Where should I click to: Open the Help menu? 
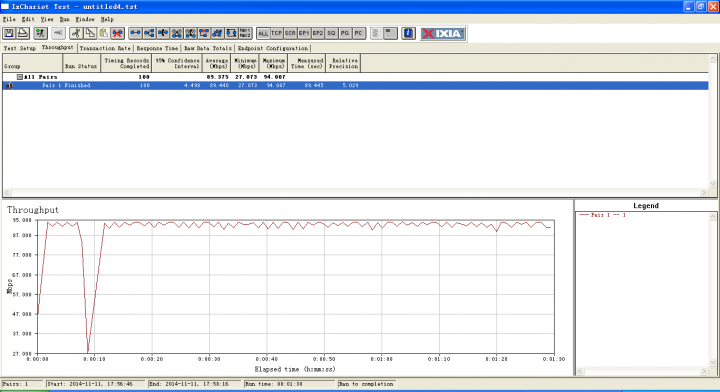click(107, 19)
